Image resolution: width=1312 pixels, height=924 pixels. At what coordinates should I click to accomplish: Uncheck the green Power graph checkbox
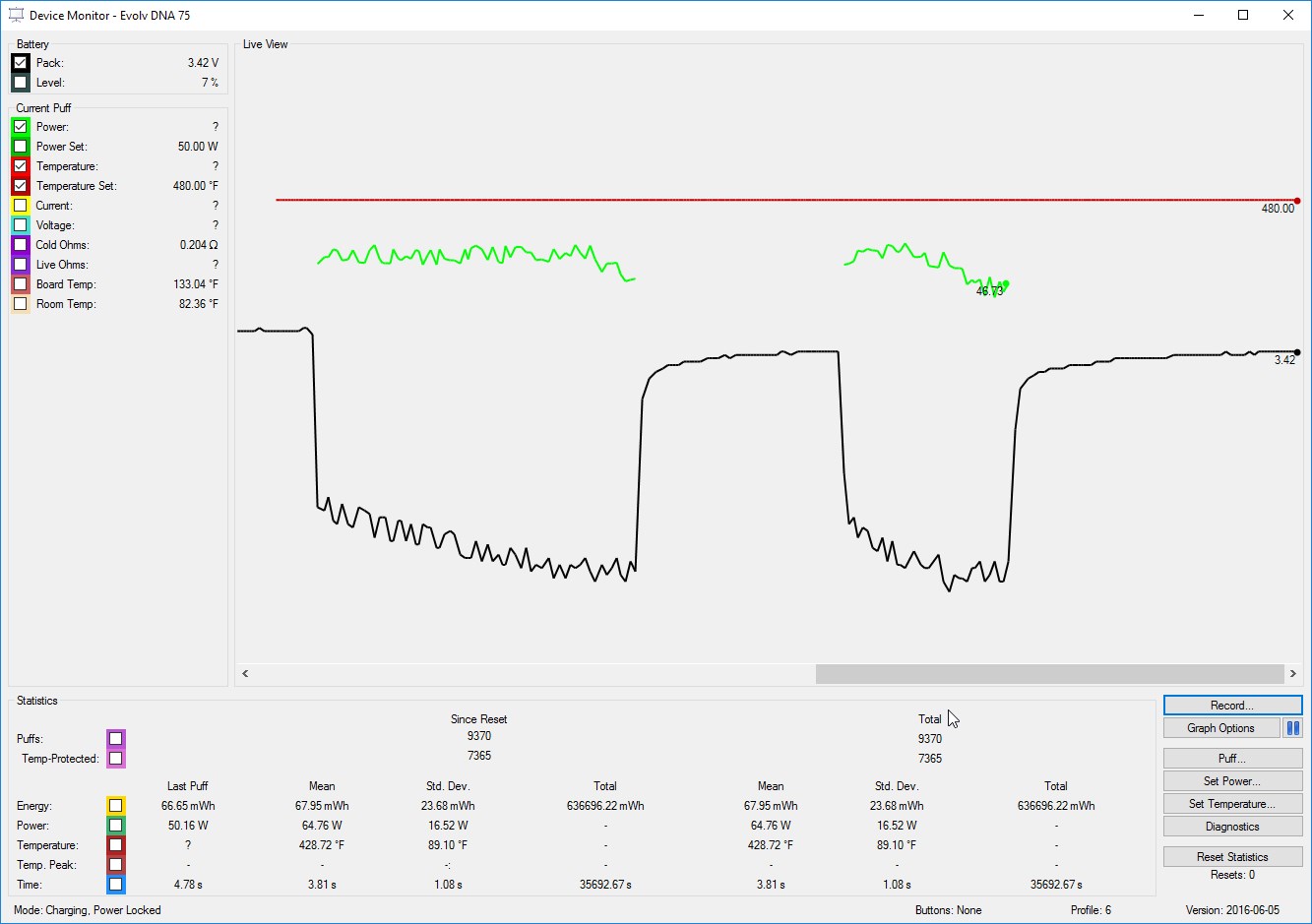tap(20, 127)
